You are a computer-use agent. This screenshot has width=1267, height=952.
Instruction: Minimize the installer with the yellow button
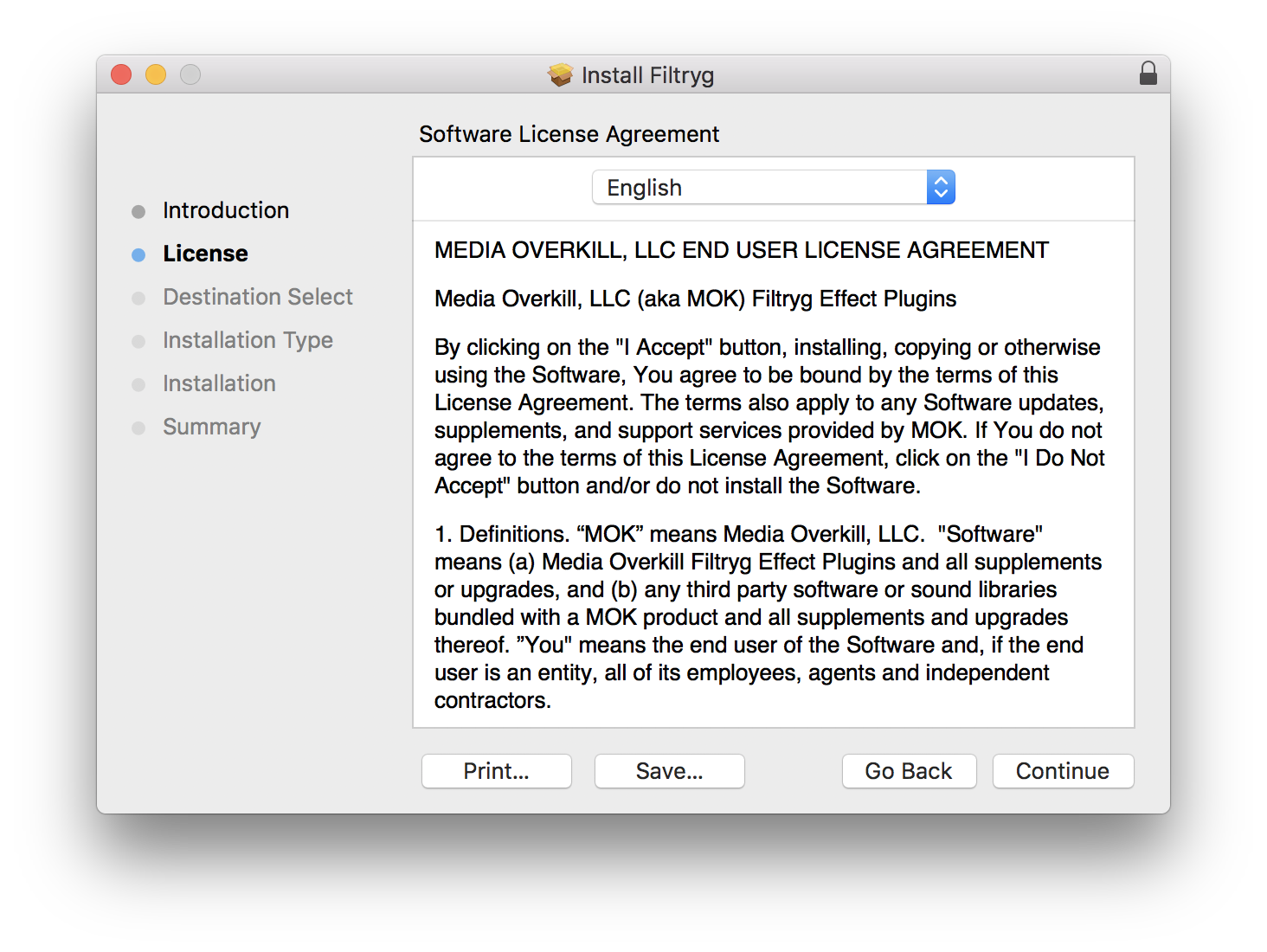point(156,74)
